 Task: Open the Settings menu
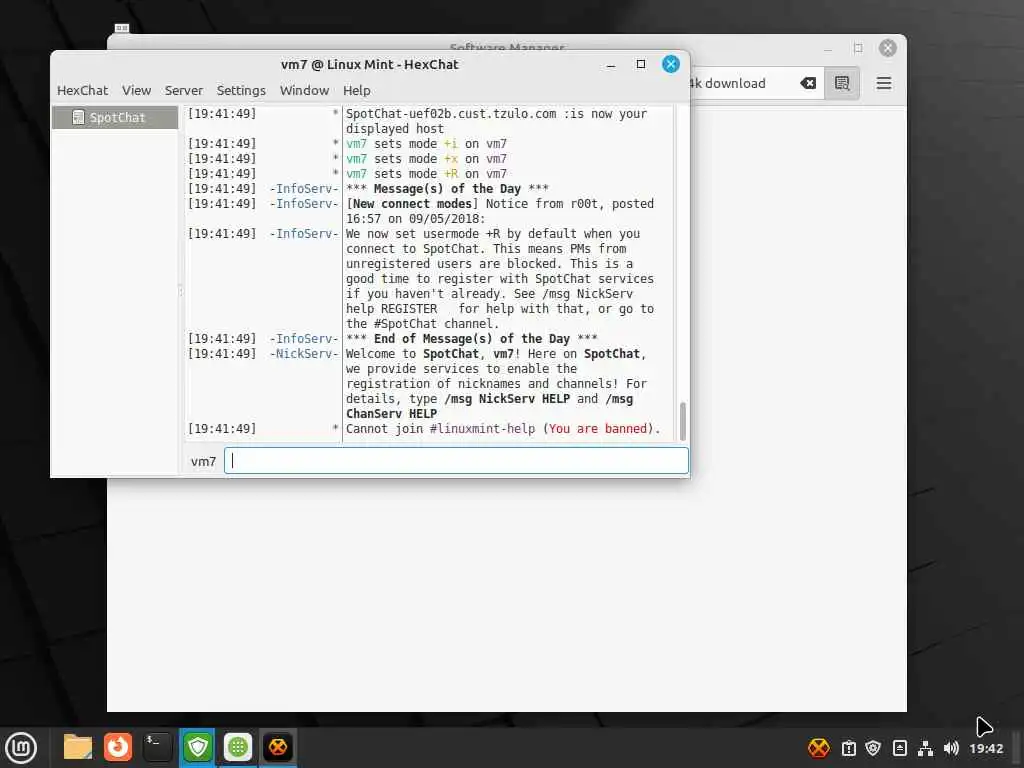pos(241,90)
